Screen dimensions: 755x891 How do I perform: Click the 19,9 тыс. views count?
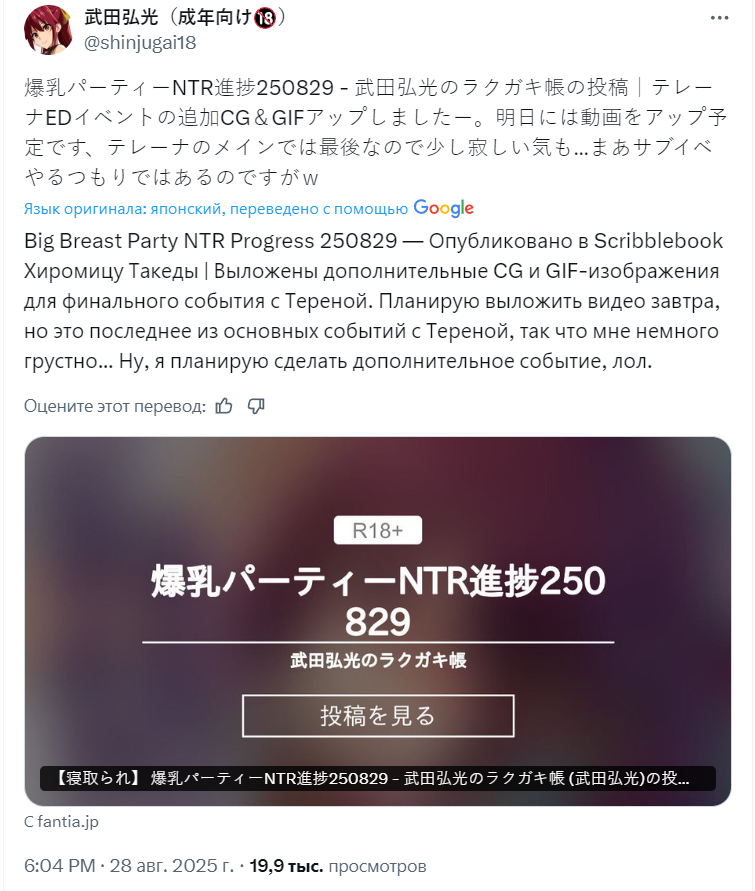(x=286, y=865)
